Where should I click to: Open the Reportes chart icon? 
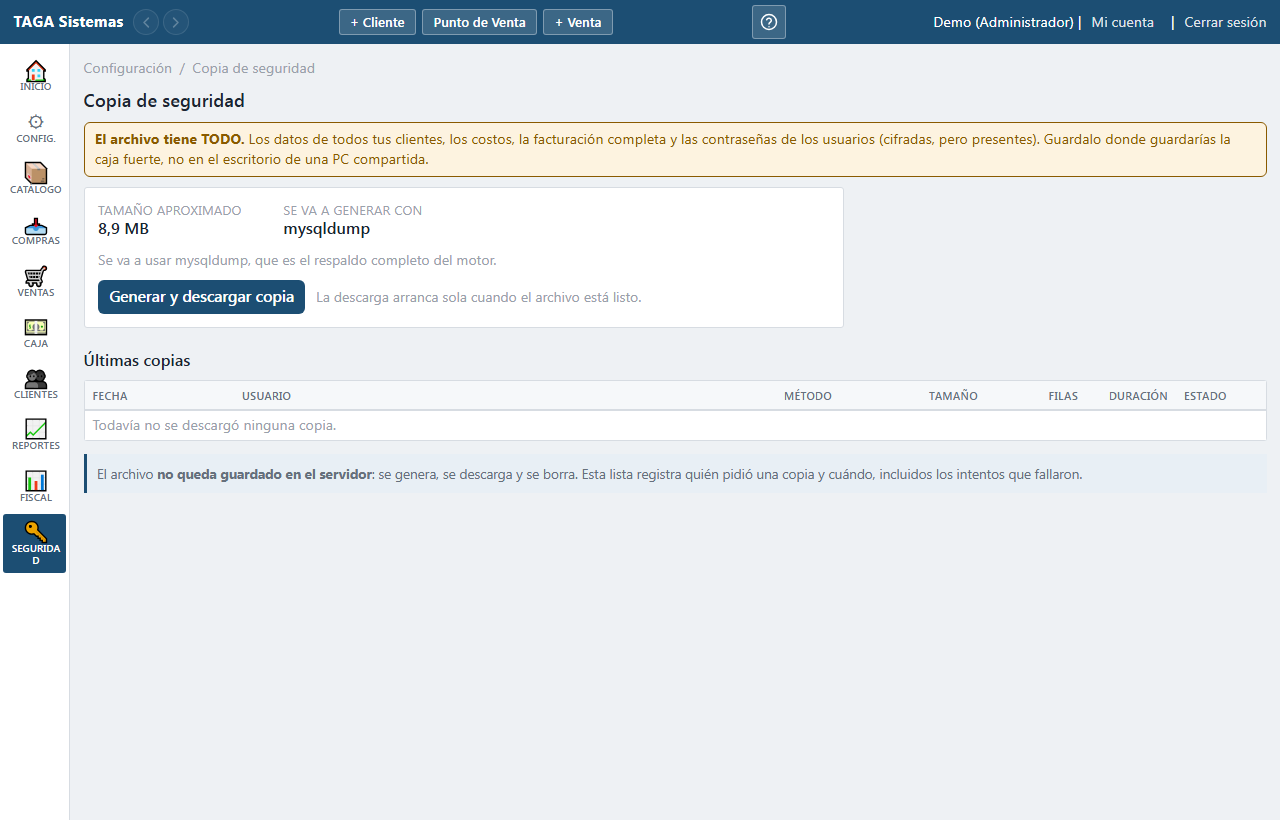pyautogui.click(x=35, y=436)
